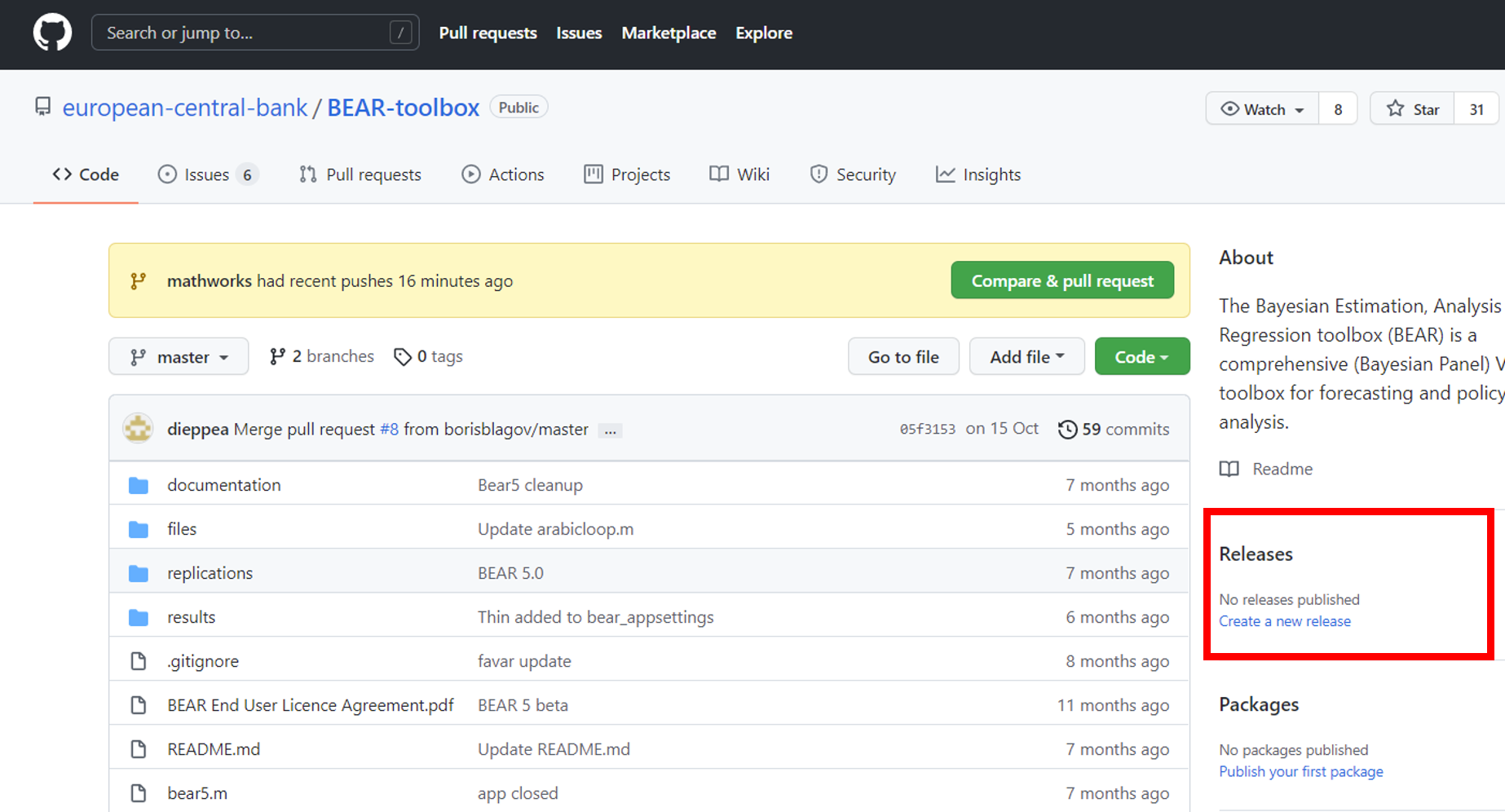Click Create a new release link
Viewport: 1505px width, 812px height.
[x=1285, y=621]
